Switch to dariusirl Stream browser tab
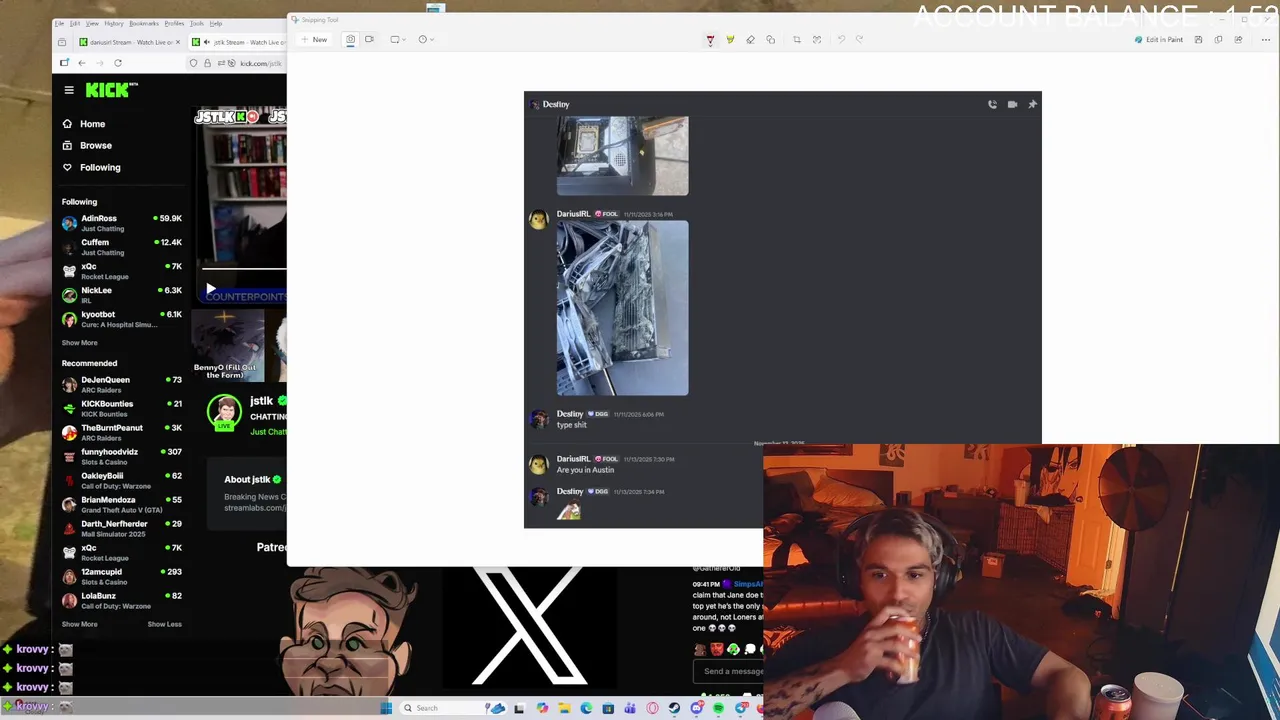Image resolution: width=1280 pixels, height=720 pixels. (x=128, y=42)
